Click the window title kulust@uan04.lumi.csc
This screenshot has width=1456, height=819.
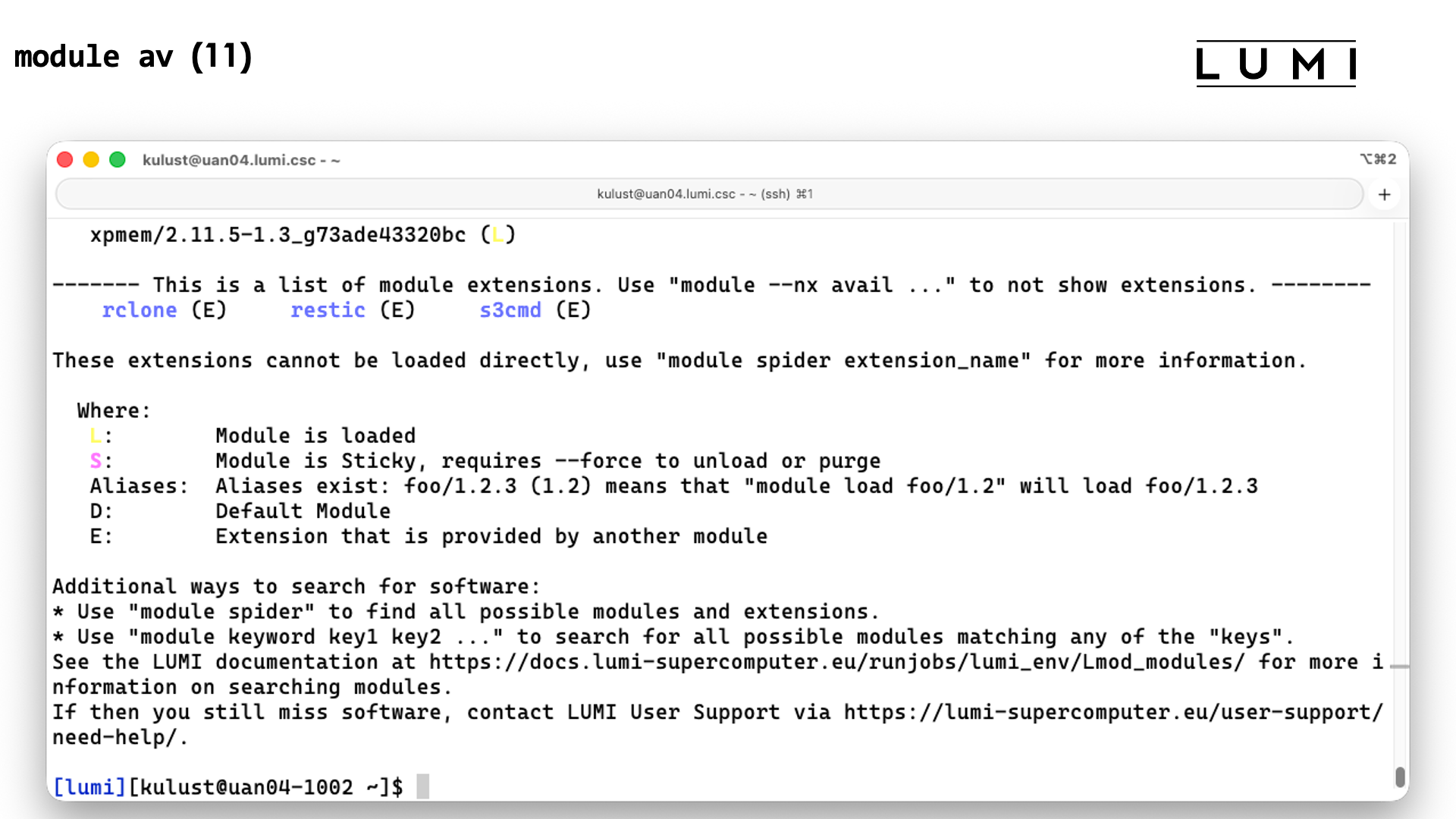click(x=241, y=160)
